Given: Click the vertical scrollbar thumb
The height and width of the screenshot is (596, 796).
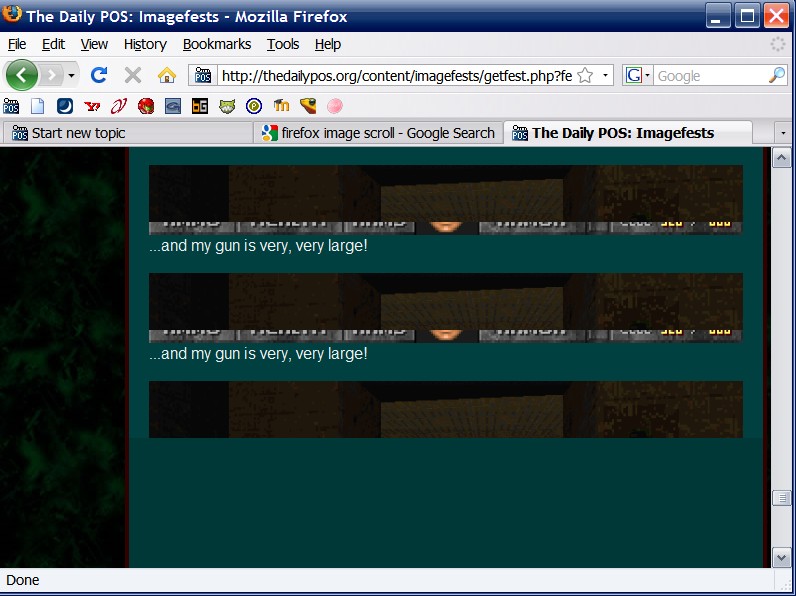Looking at the screenshot, I should point(781,498).
